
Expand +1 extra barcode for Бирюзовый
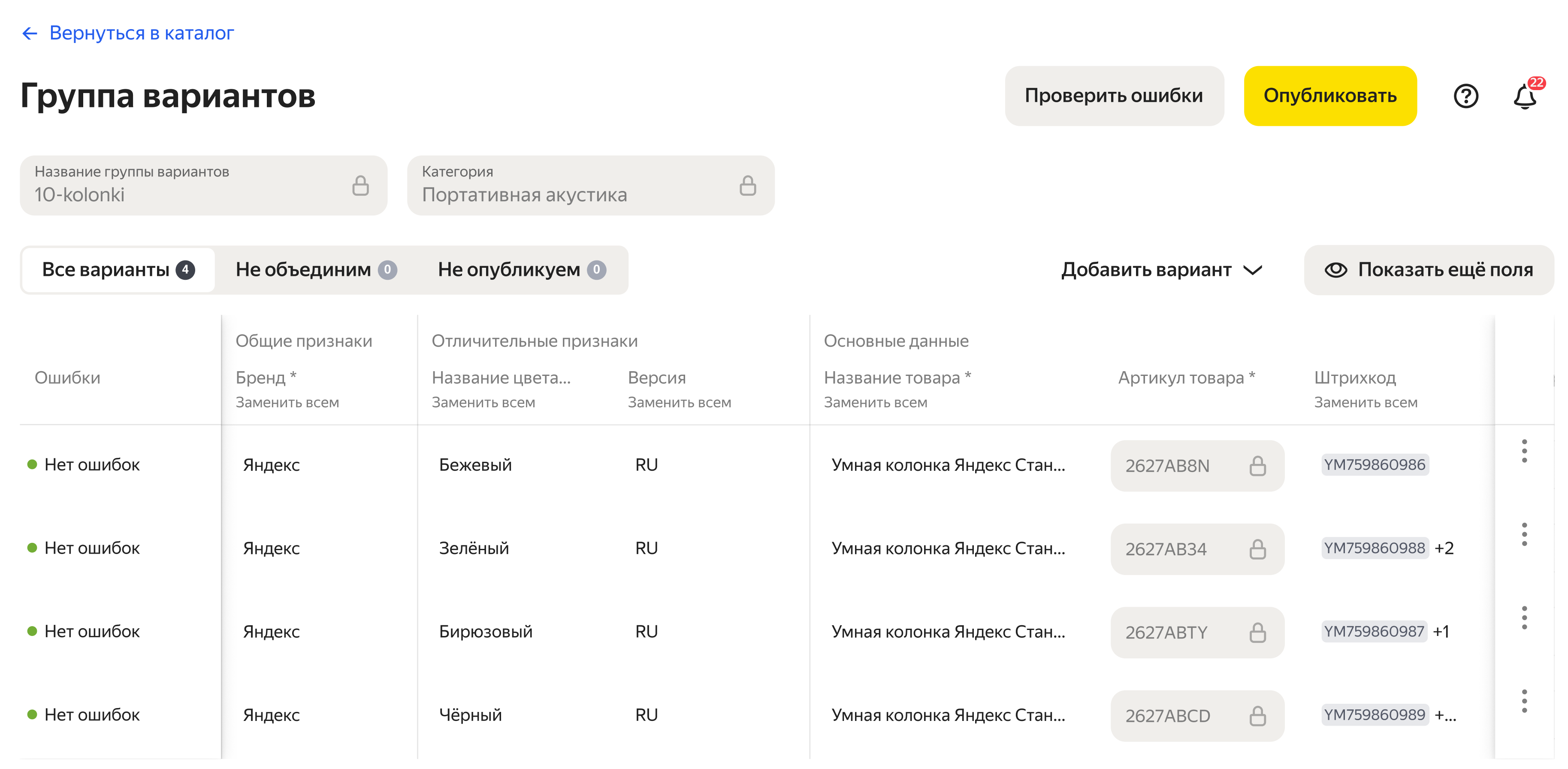pyautogui.click(x=1441, y=631)
